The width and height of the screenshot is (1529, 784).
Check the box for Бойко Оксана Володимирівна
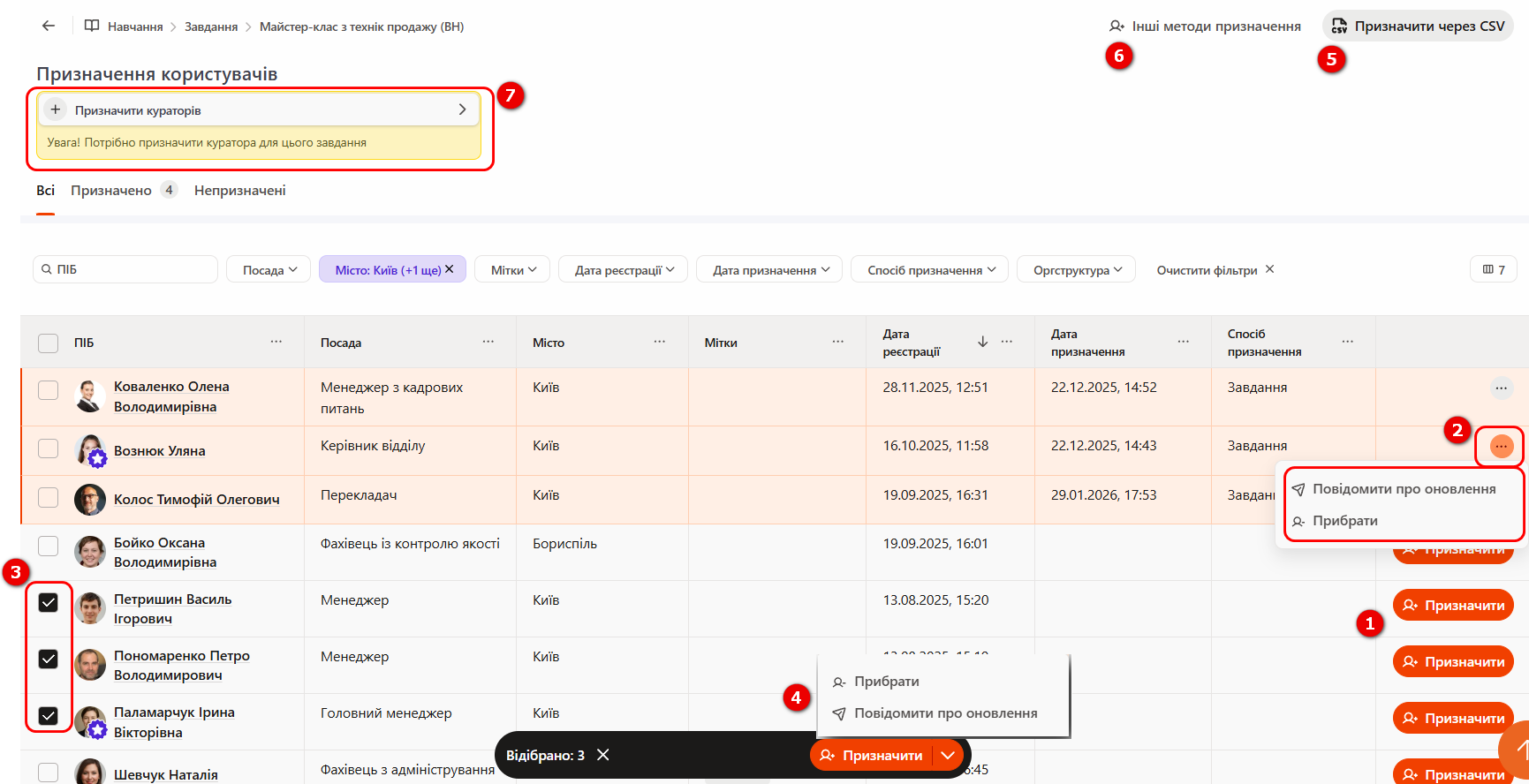click(x=49, y=547)
